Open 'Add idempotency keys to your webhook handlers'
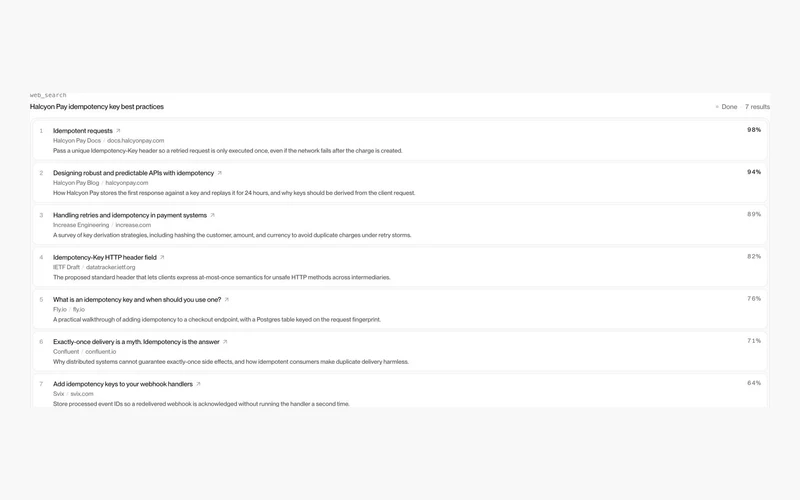 [x=122, y=384]
